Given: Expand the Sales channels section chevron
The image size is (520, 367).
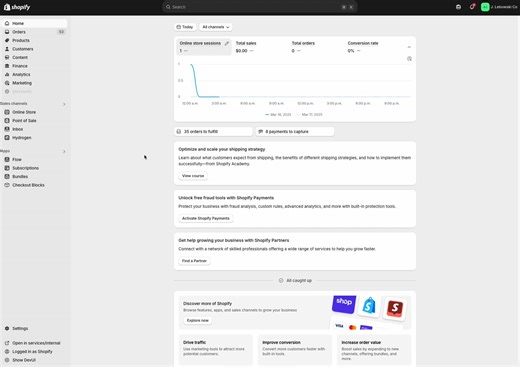Looking at the screenshot, I should click(64, 104).
